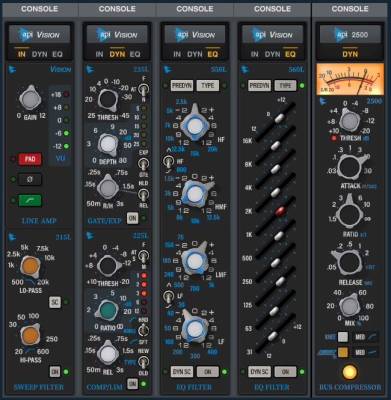Viewport: 391px width, 400px height.
Task: Select the EQ tab on fourth console
Action: (290, 54)
